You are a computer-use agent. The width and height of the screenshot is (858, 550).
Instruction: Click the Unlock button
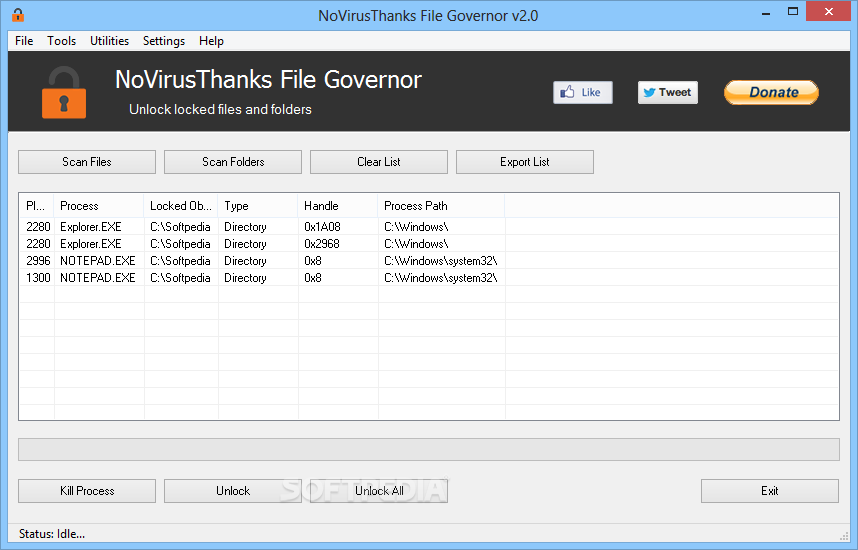pyautogui.click(x=233, y=491)
